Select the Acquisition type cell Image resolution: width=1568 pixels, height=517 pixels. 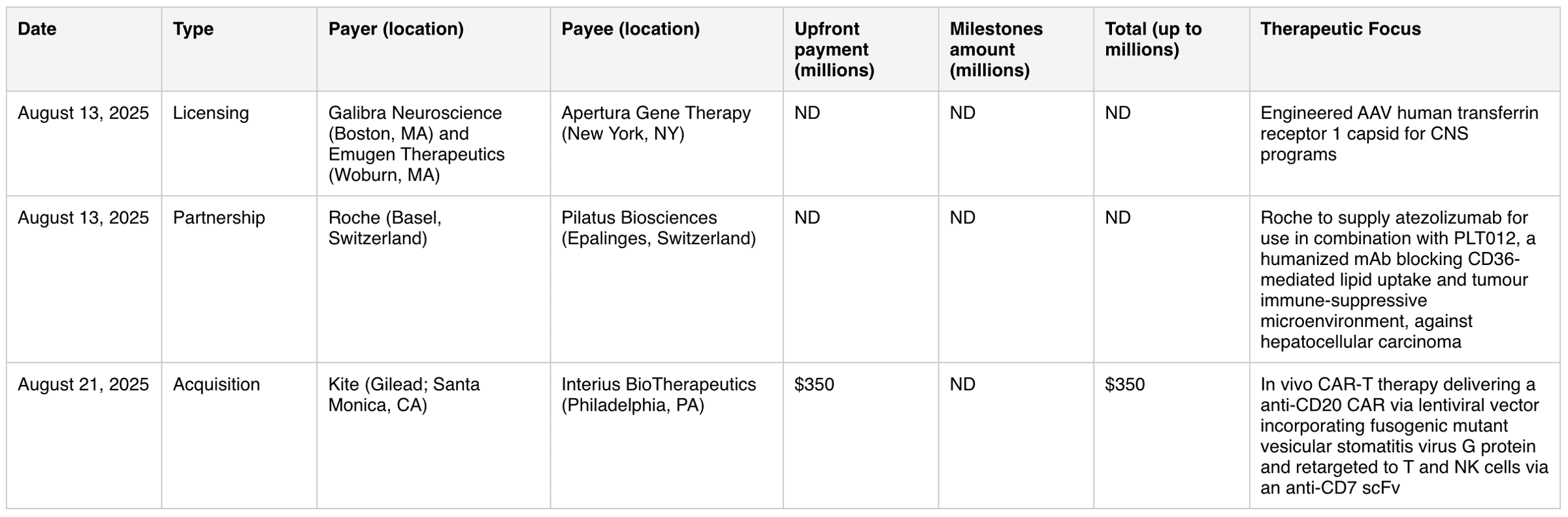pyautogui.click(x=216, y=384)
